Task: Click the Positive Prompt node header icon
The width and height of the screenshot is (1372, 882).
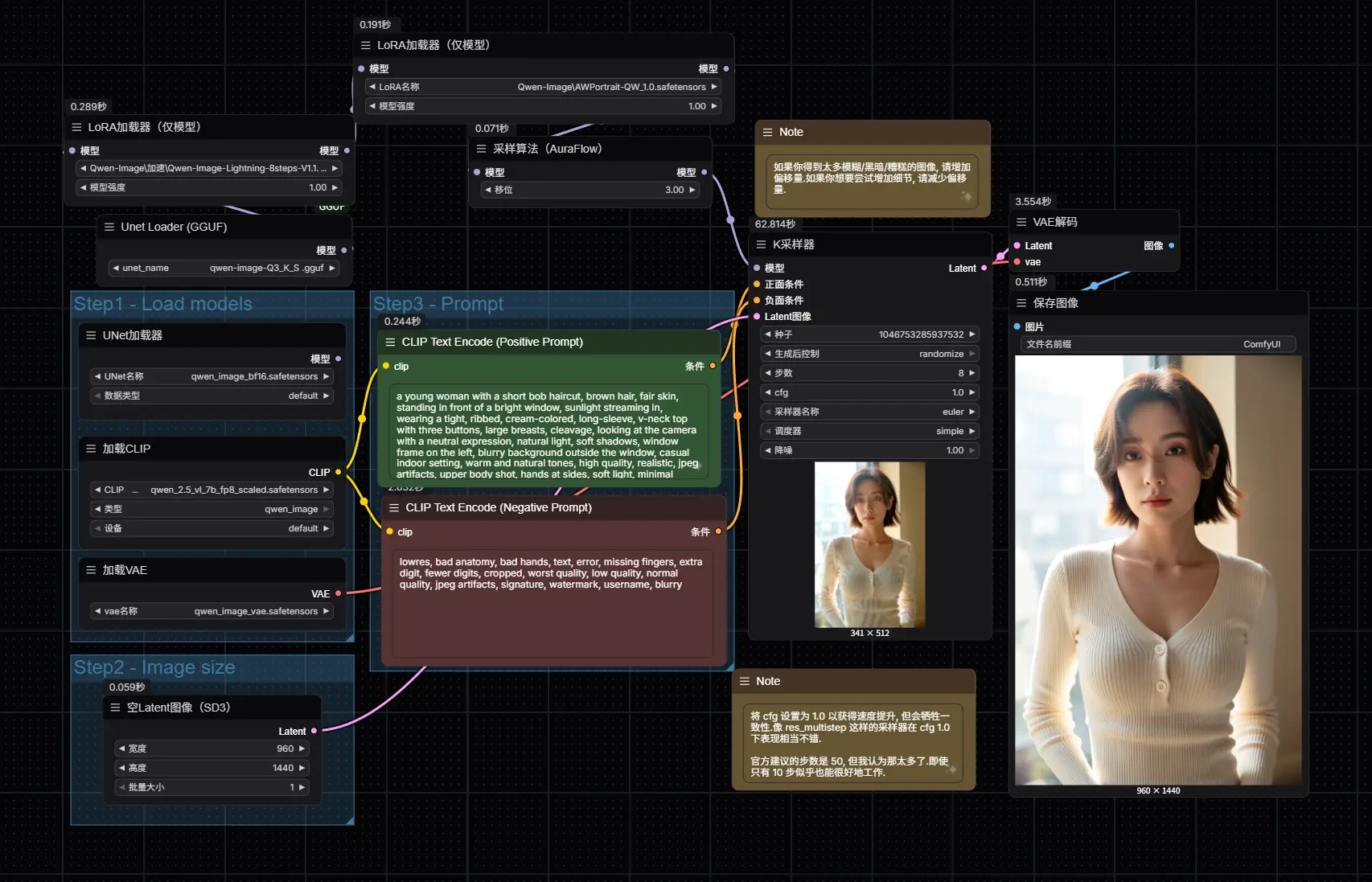Action: pos(390,343)
